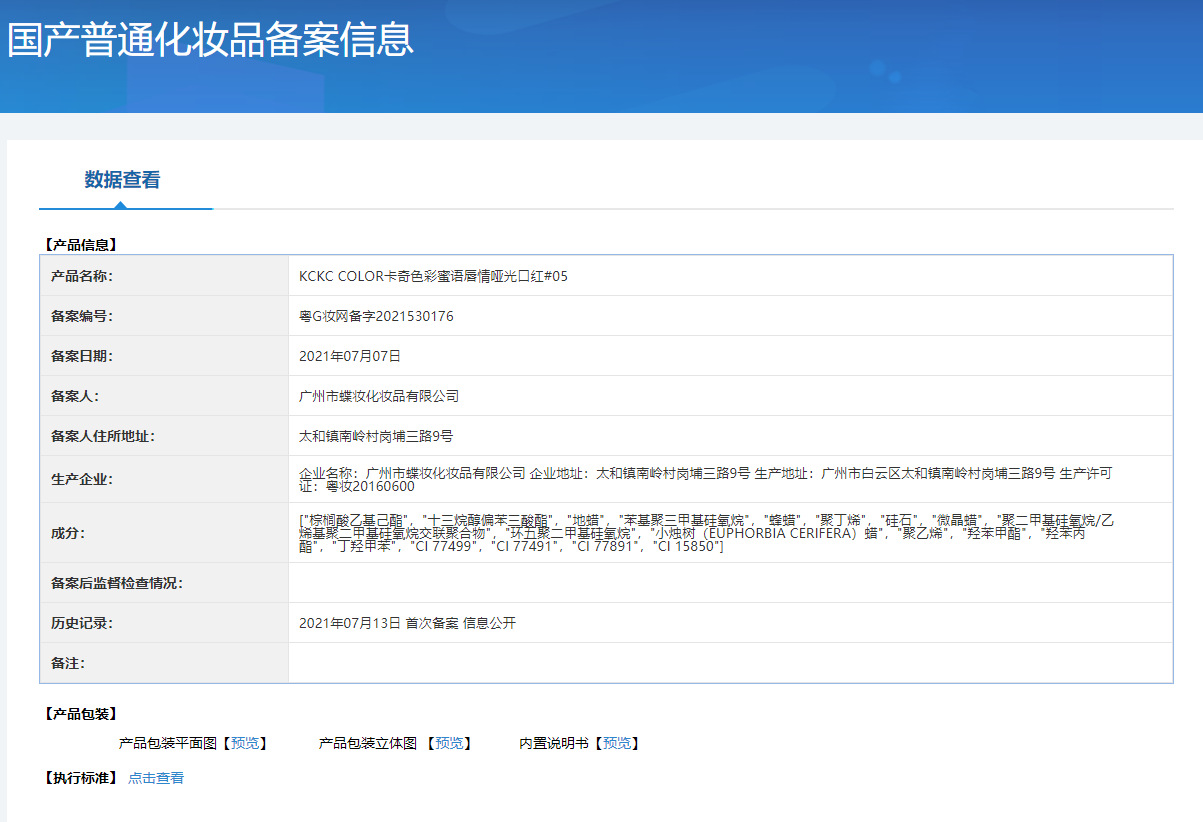Click the 备案人 row label
Screen dimensions: 1203x822
coord(75,396)
